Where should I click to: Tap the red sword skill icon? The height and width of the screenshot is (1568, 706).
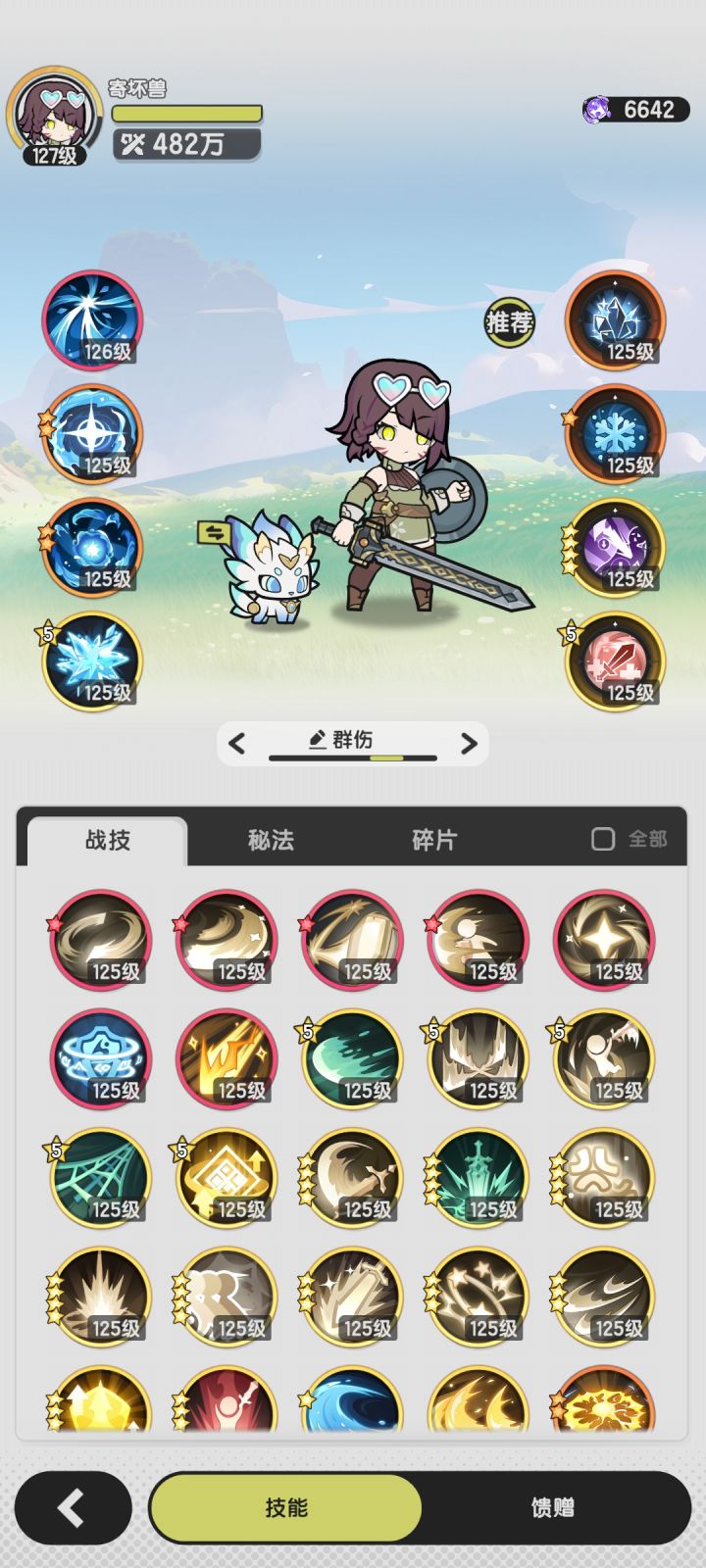click(x=616, y=661)
